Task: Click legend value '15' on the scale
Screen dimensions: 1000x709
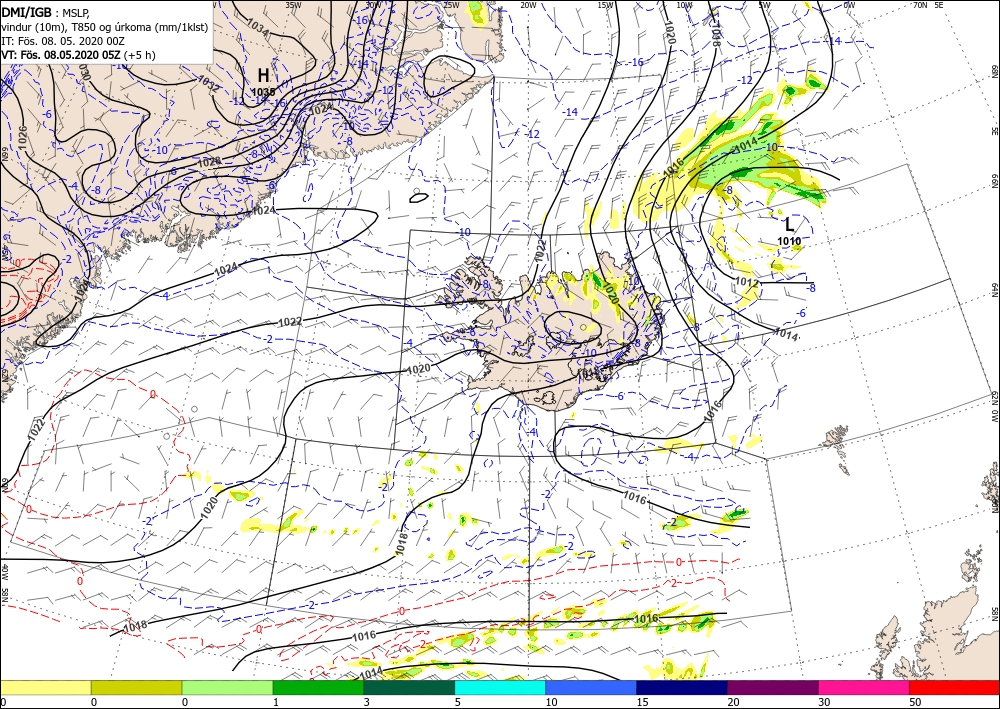Action: pyautogui.click(x=642, y=702)
